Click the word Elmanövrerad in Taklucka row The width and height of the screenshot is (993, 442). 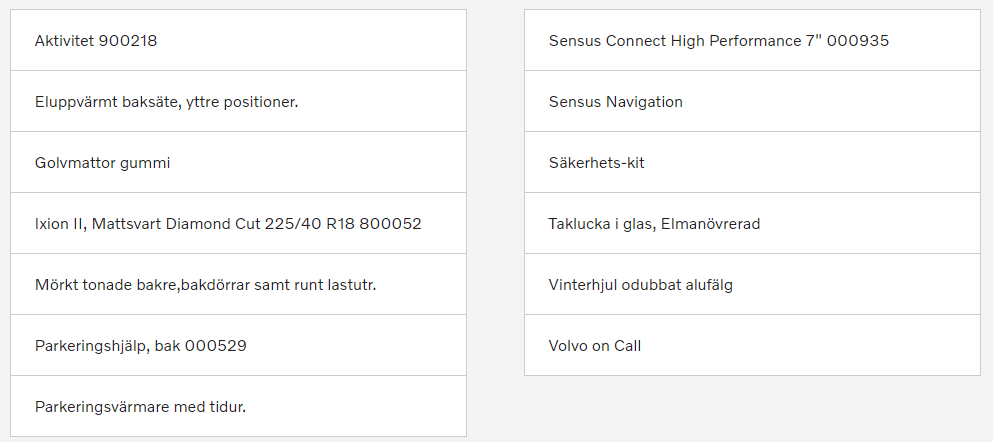[711, 224]
